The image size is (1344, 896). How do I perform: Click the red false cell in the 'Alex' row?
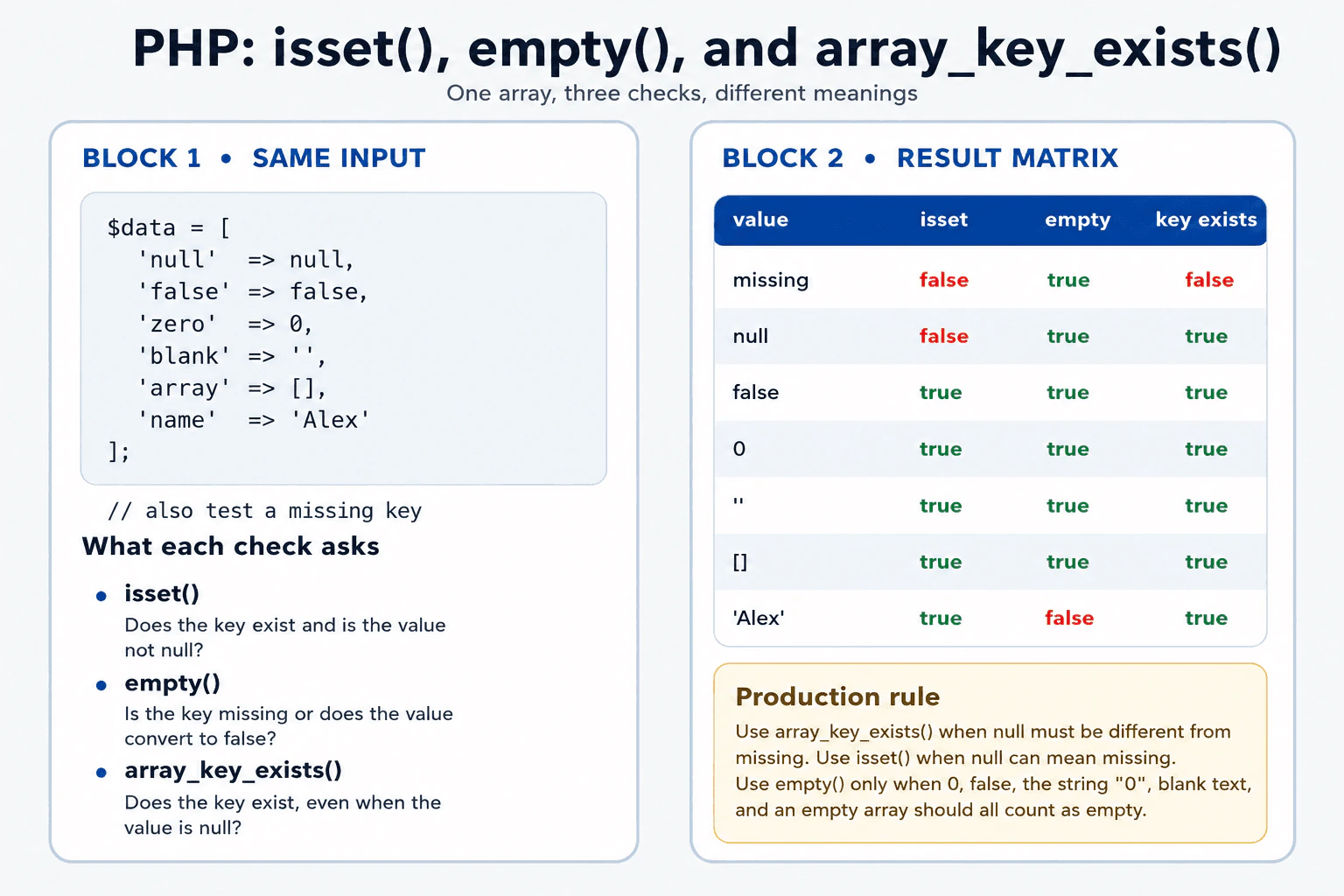click(x=1069, y=618)
